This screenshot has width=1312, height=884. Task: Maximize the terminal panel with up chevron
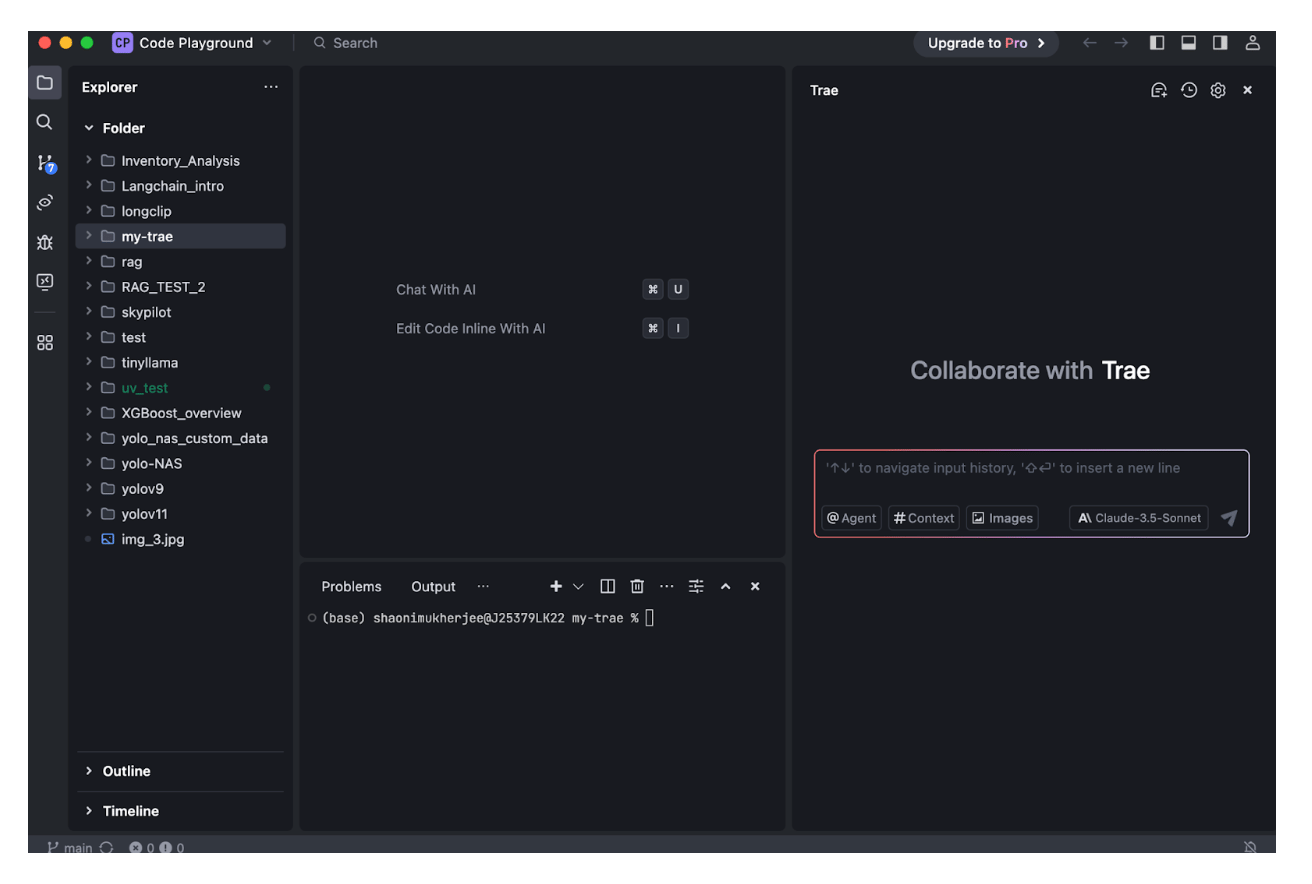[x=726, y=586]
